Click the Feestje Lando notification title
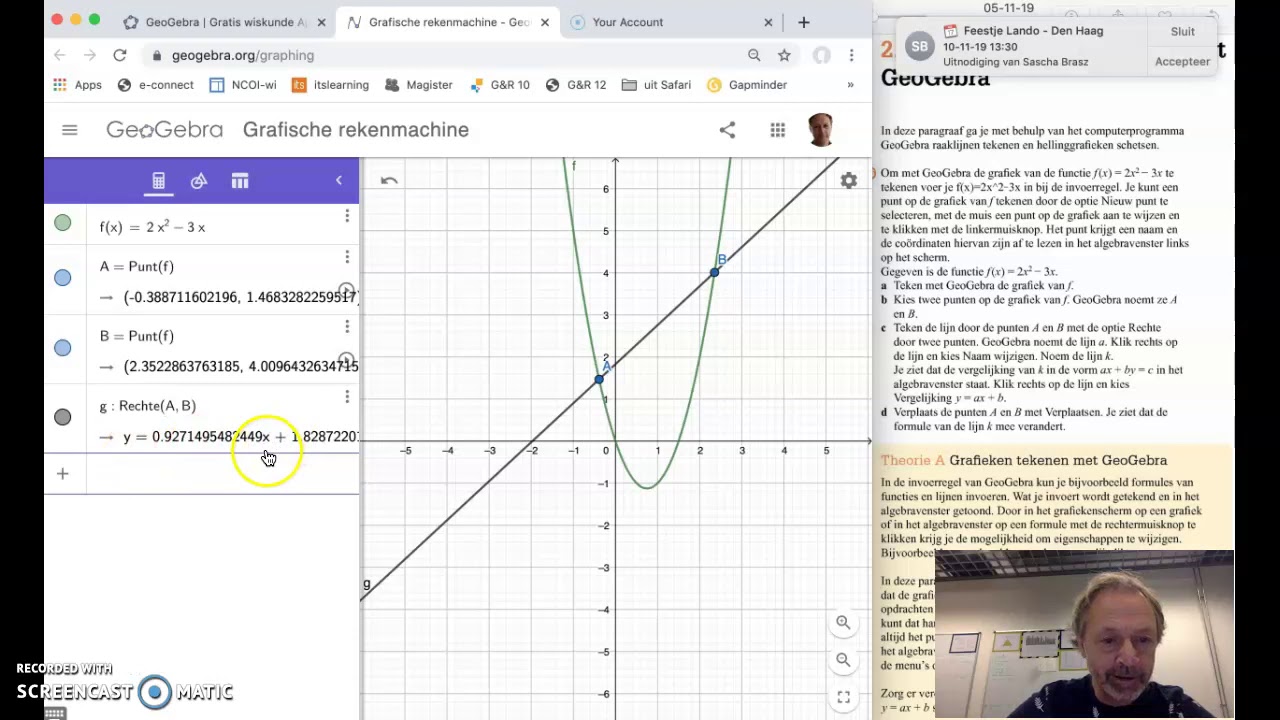The height and width of the screenshot is (720, 1280). (x=1033, y=31)
